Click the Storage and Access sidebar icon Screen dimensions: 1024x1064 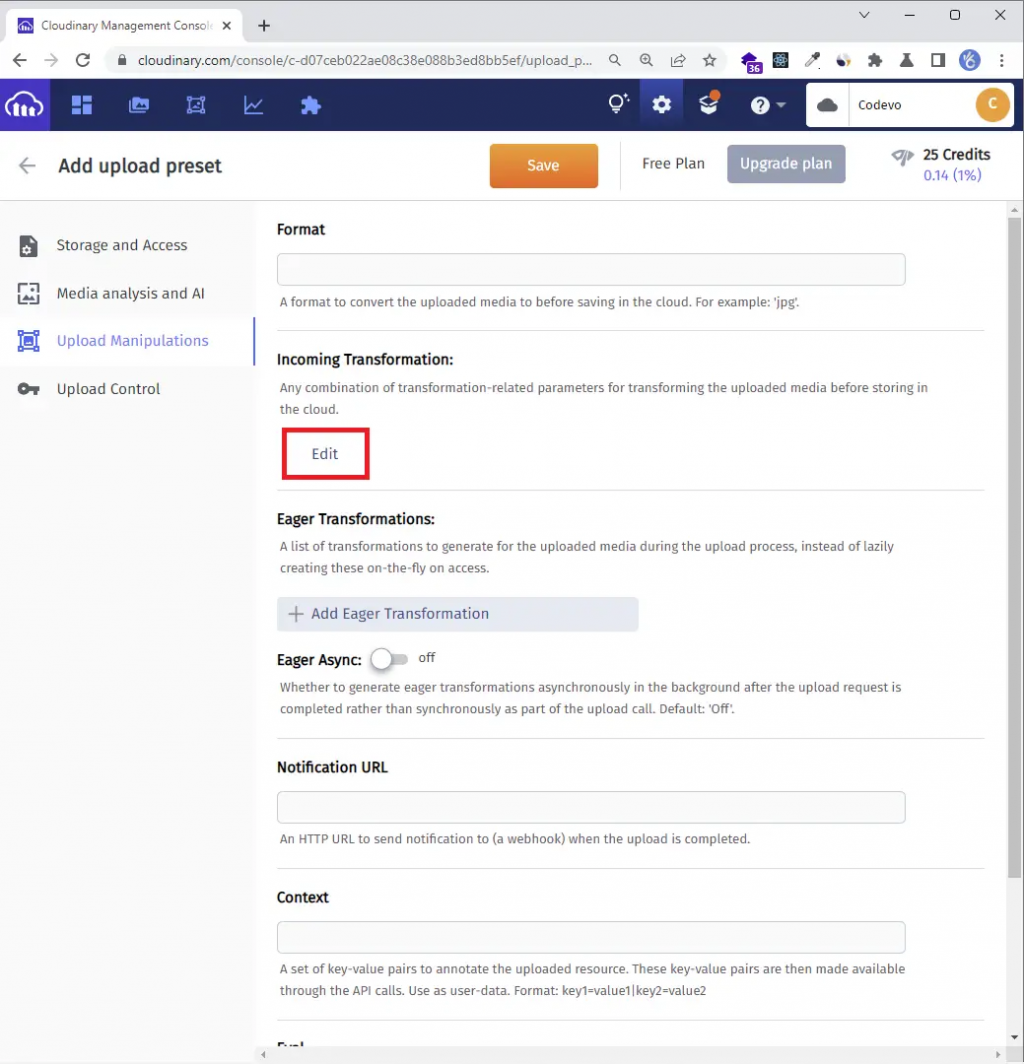(x=28, y=246)
